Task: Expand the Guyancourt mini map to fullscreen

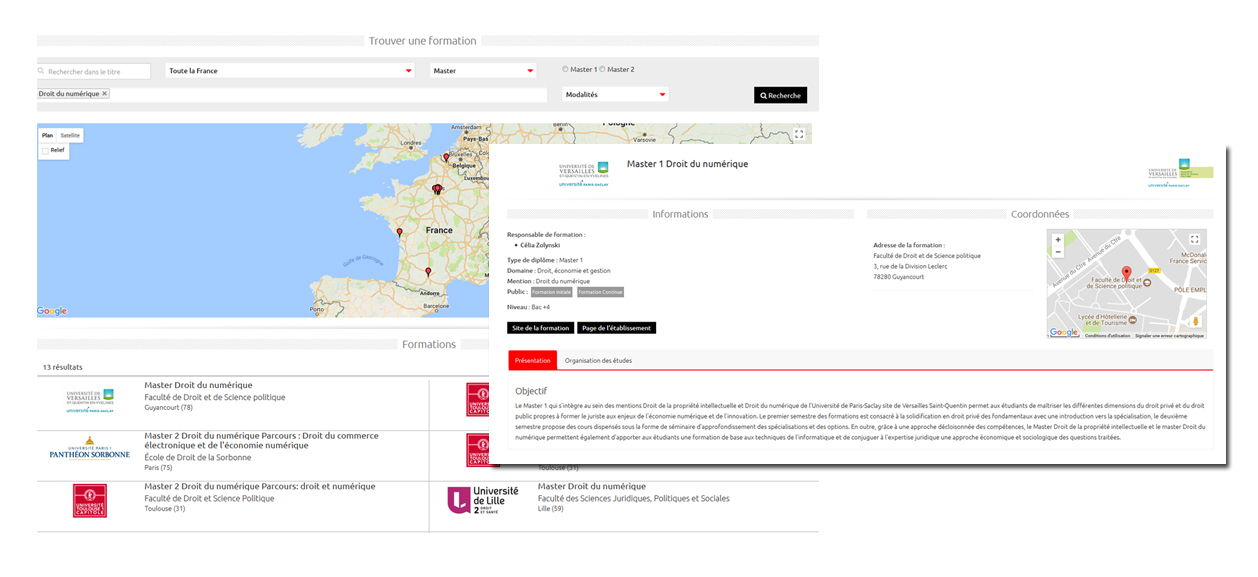Action: (1194, 240)
